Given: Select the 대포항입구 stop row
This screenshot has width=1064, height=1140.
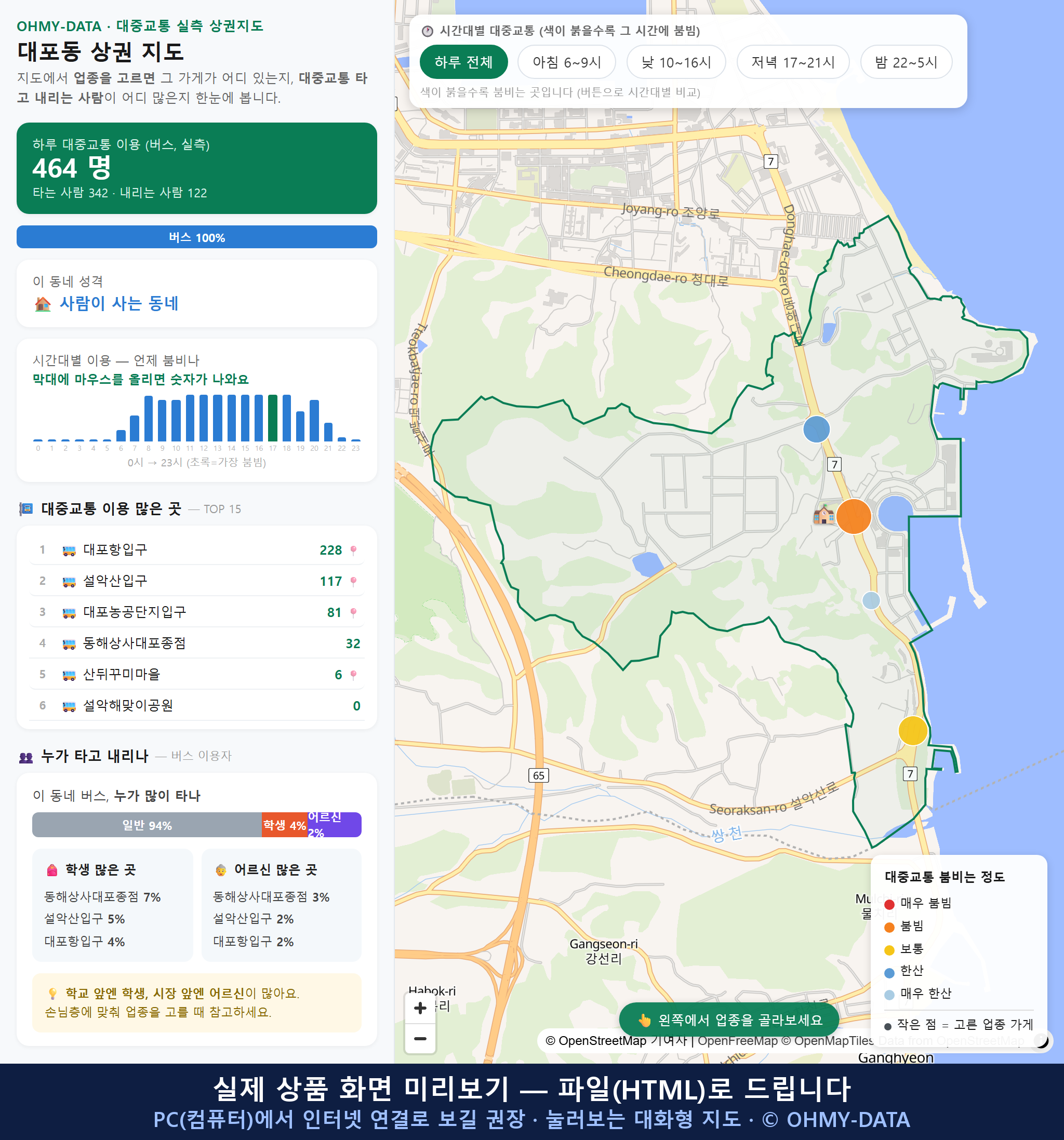Looking at the screenshot, I should (197, 550).
